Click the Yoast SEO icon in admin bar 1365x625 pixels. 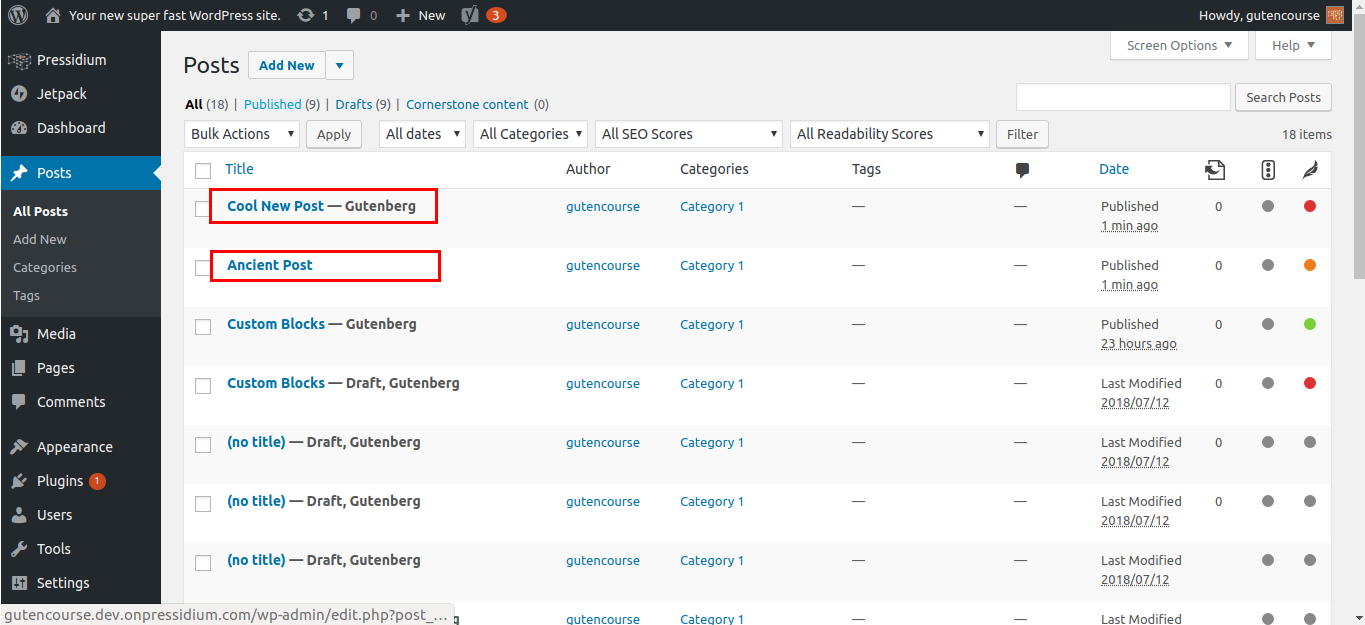[x=470, y=15]
